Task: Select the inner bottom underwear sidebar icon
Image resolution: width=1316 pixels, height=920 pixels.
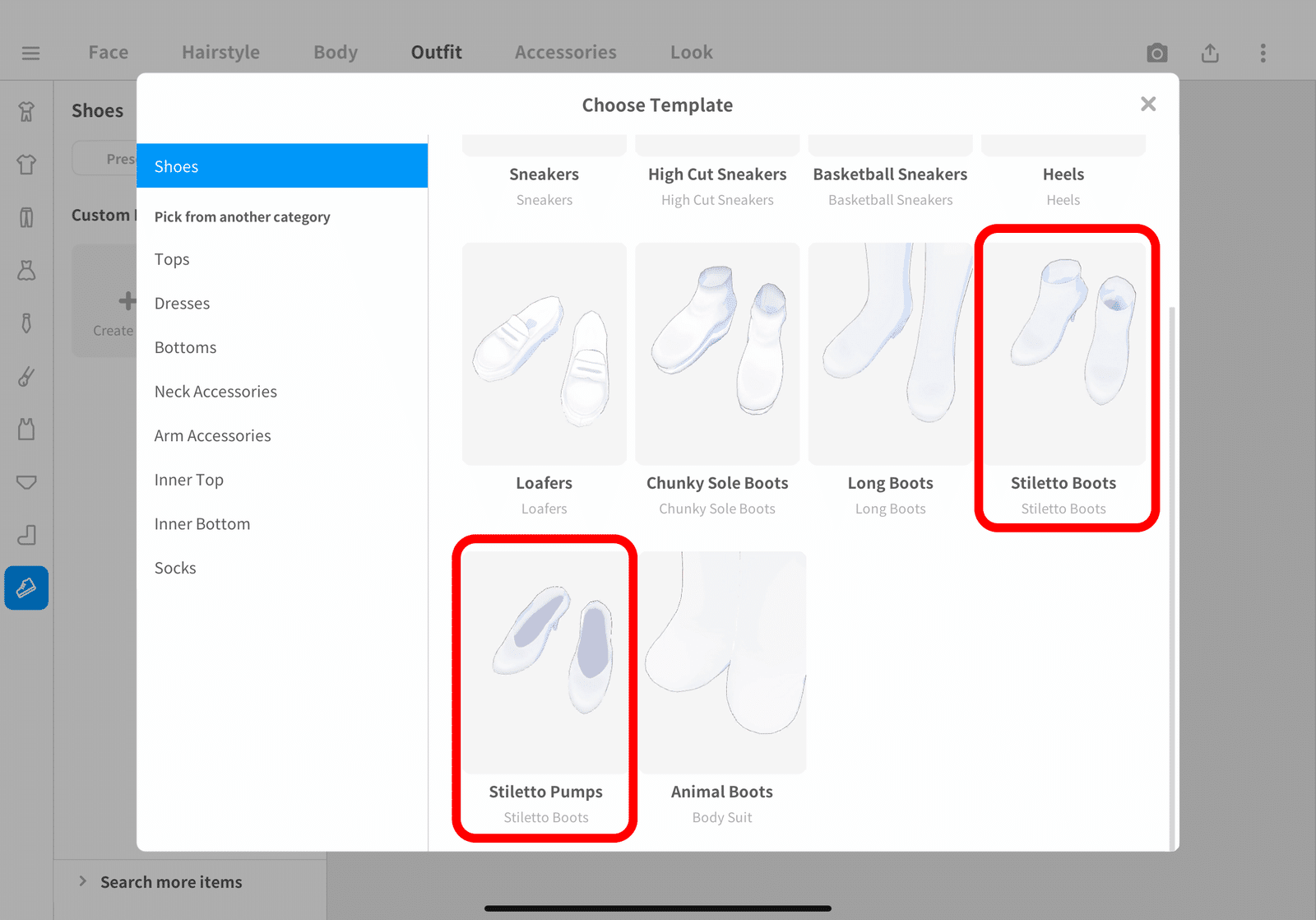Action: click(x=26, y=482)
